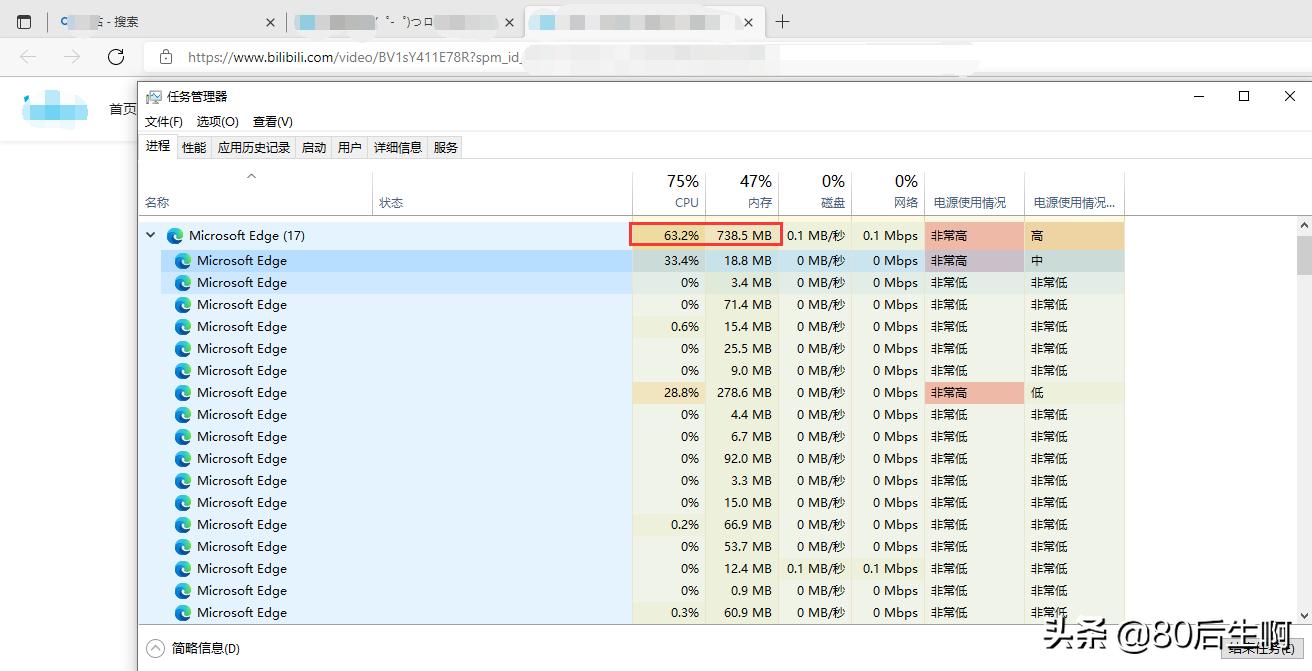Click the tab actions icon in browser
1312x671 pixels.
click(x=24, y=22)
